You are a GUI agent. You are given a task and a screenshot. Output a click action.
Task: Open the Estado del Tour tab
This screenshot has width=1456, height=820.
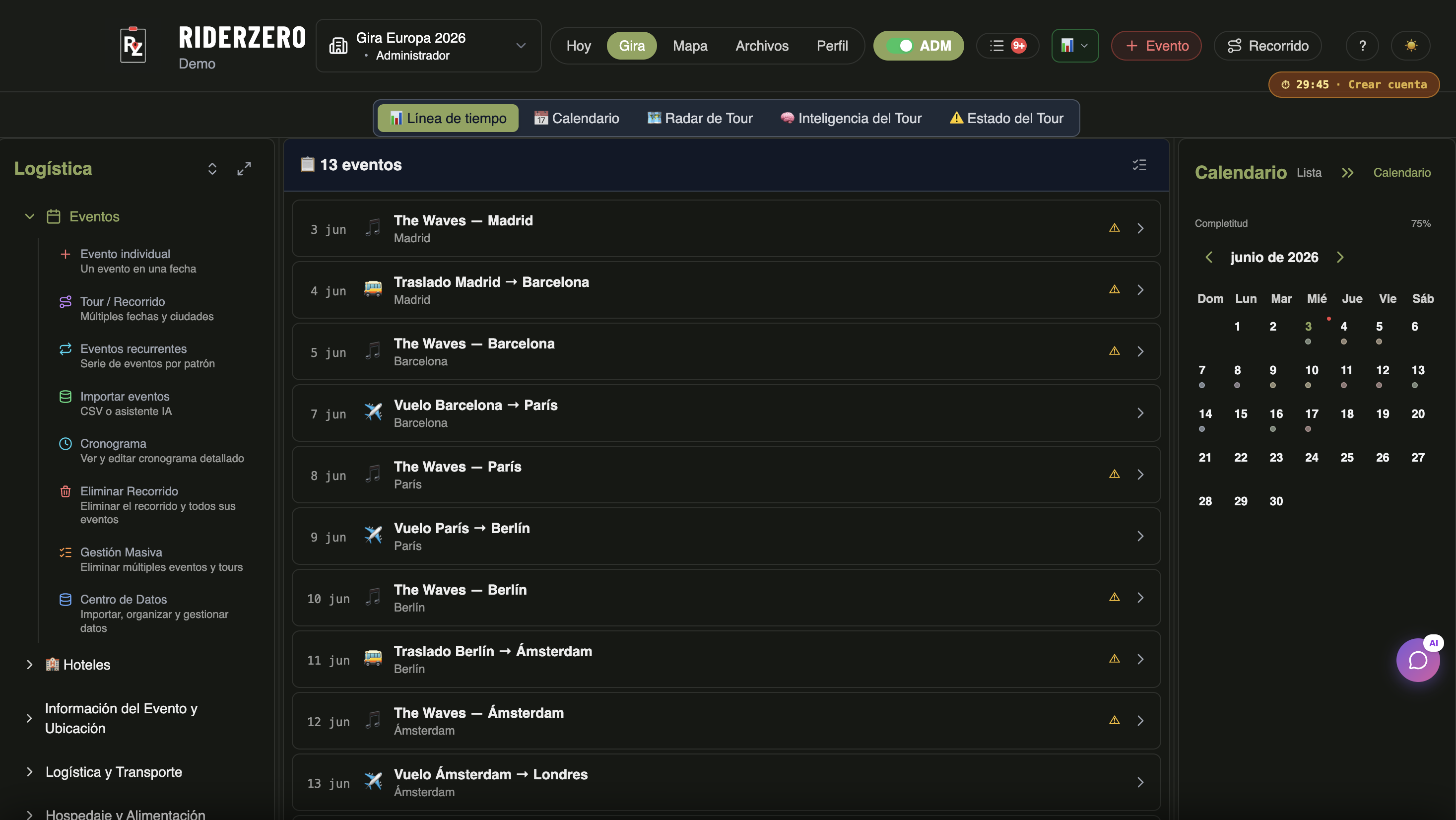click(x=1006, y=118)
